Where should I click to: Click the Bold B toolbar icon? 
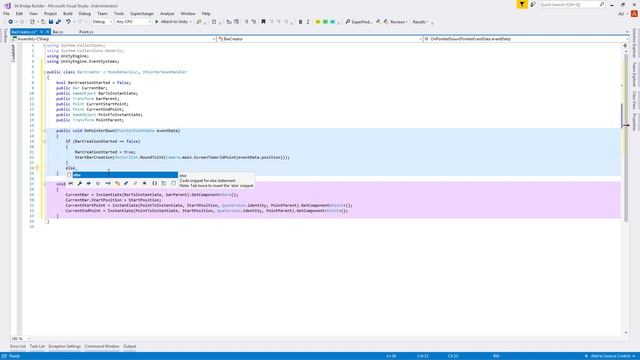point(300,22)
